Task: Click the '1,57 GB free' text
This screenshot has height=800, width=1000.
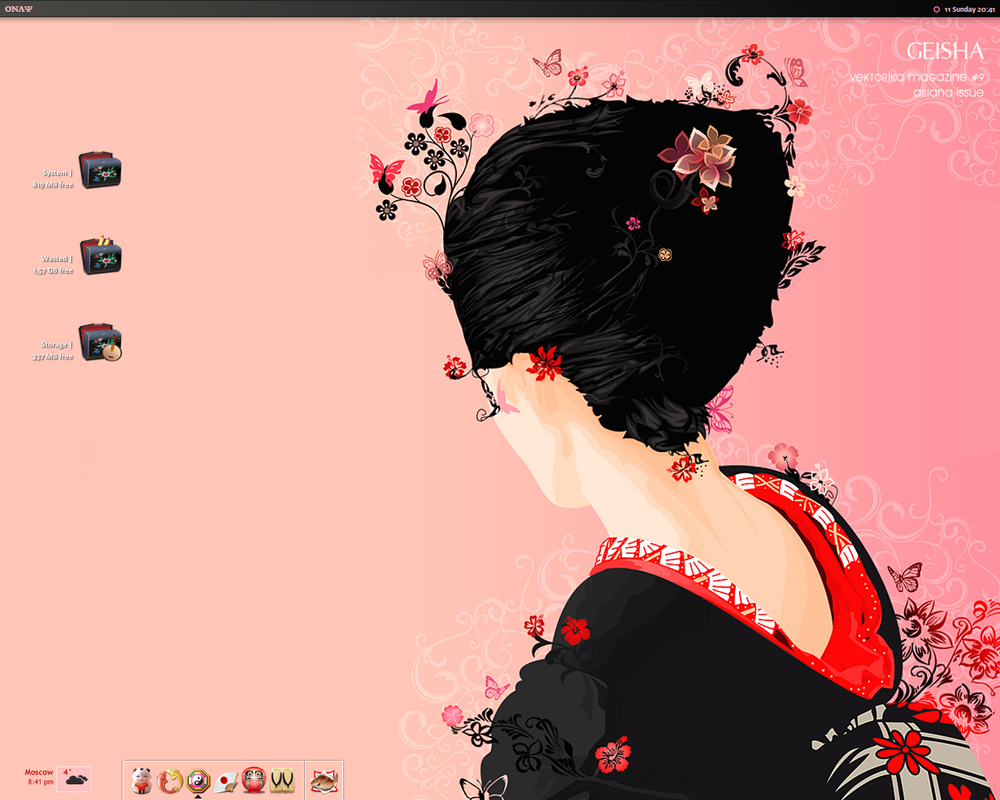Action: (x=54, y=271)
